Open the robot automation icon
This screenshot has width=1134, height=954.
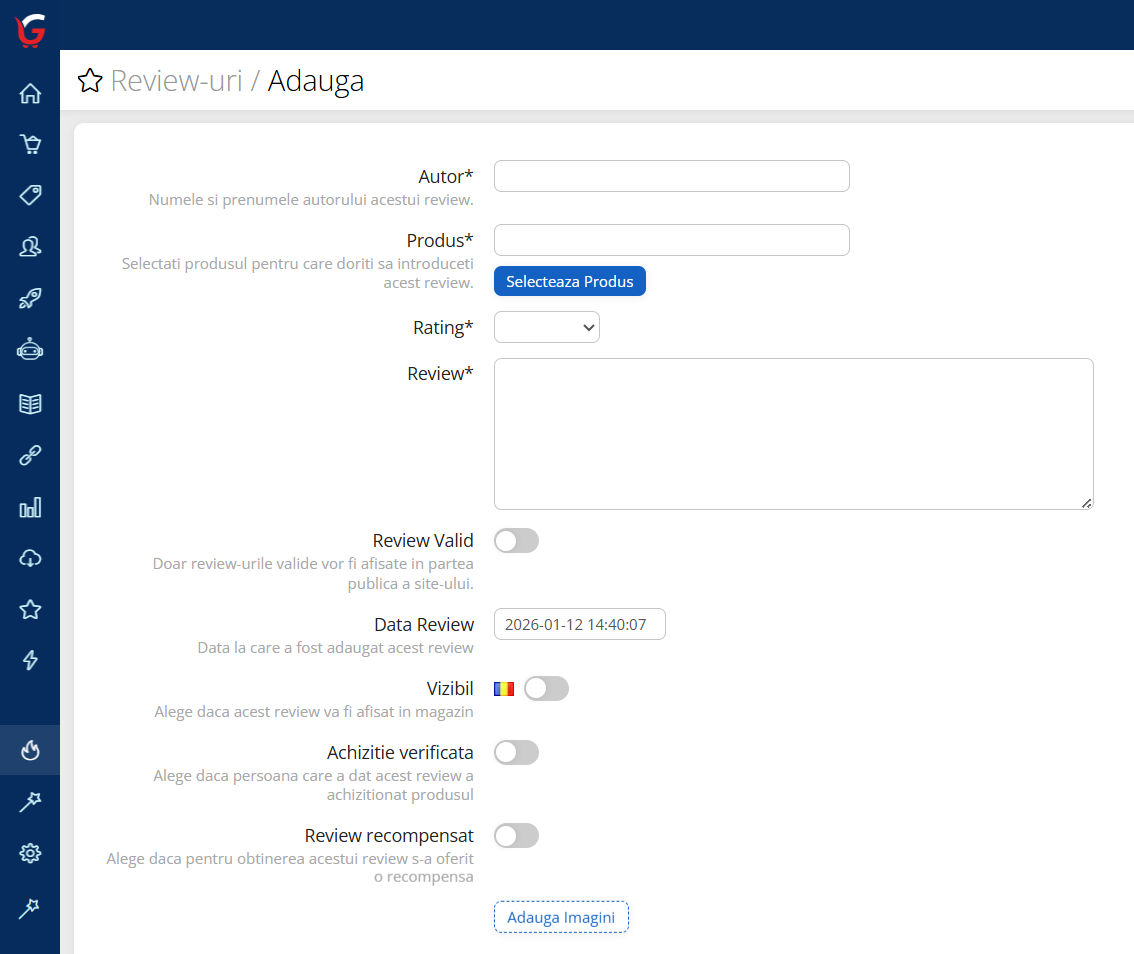coord(30,350)
